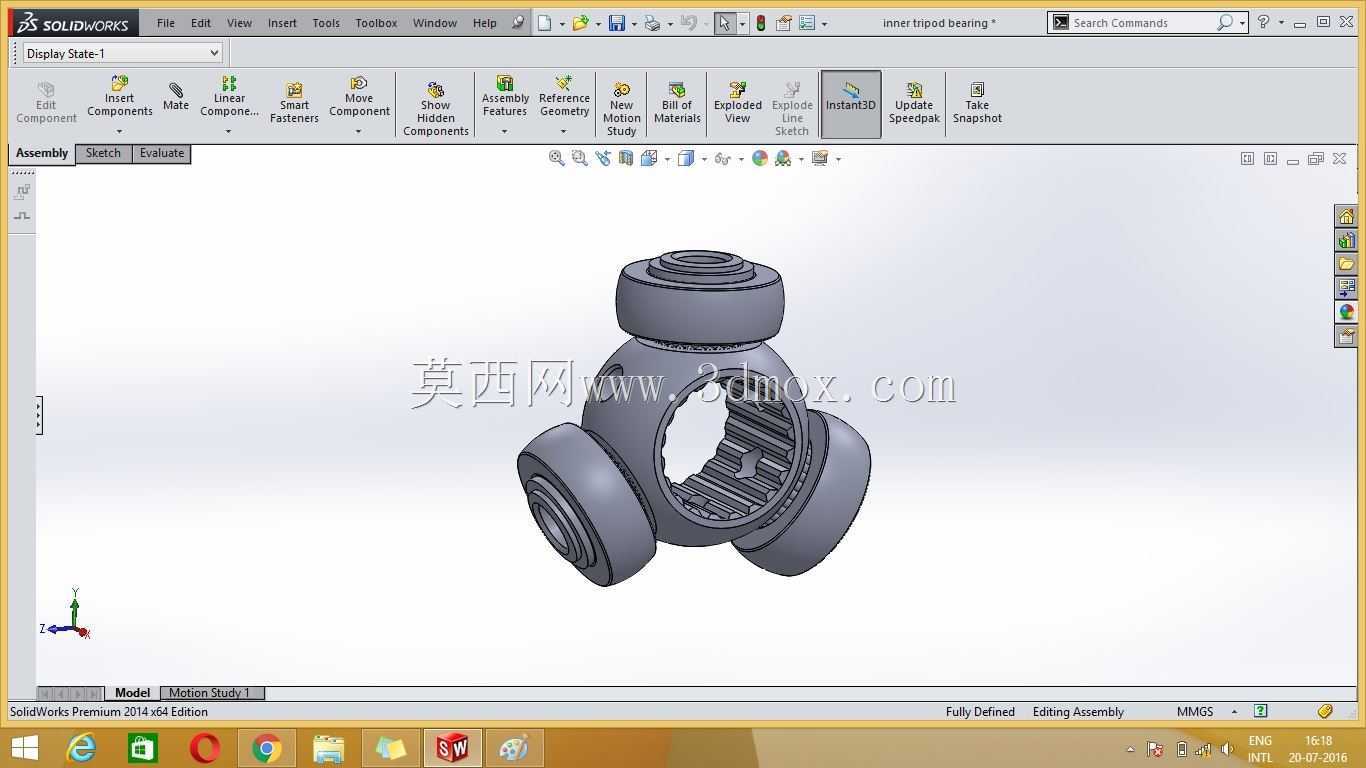The height and width of the screenshot is (768, 1366).
Task: Click the Edit Component tool
Action: [x=46, y=104]
